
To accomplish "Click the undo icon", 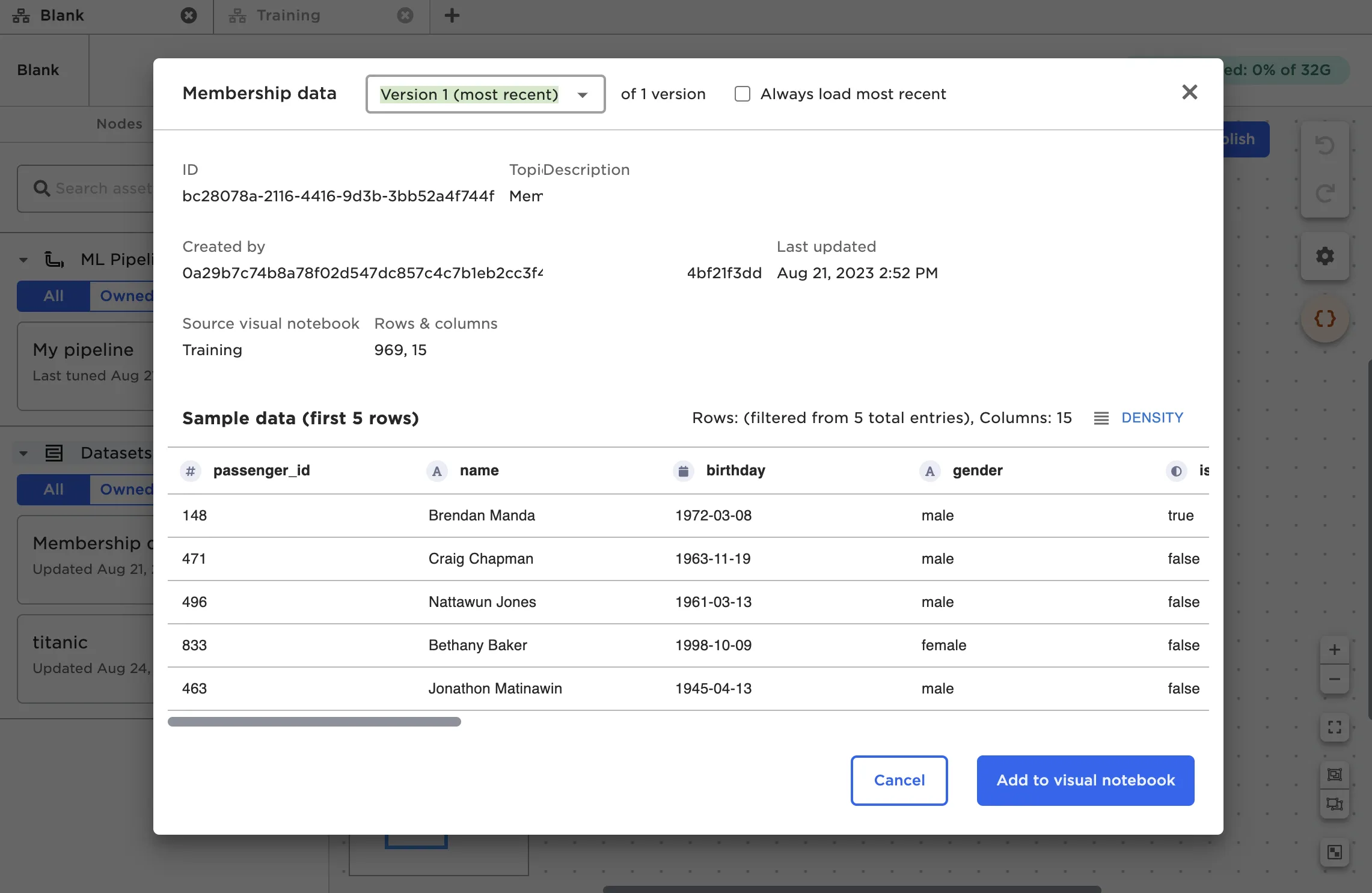I will pyautogui.click(x=1325, y=145).
